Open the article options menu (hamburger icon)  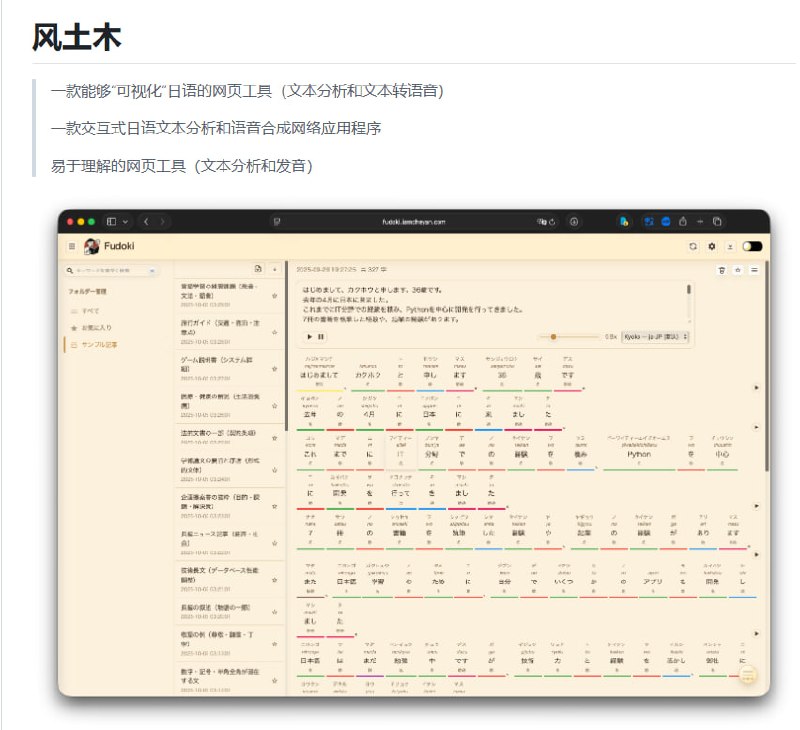point(755,269)
